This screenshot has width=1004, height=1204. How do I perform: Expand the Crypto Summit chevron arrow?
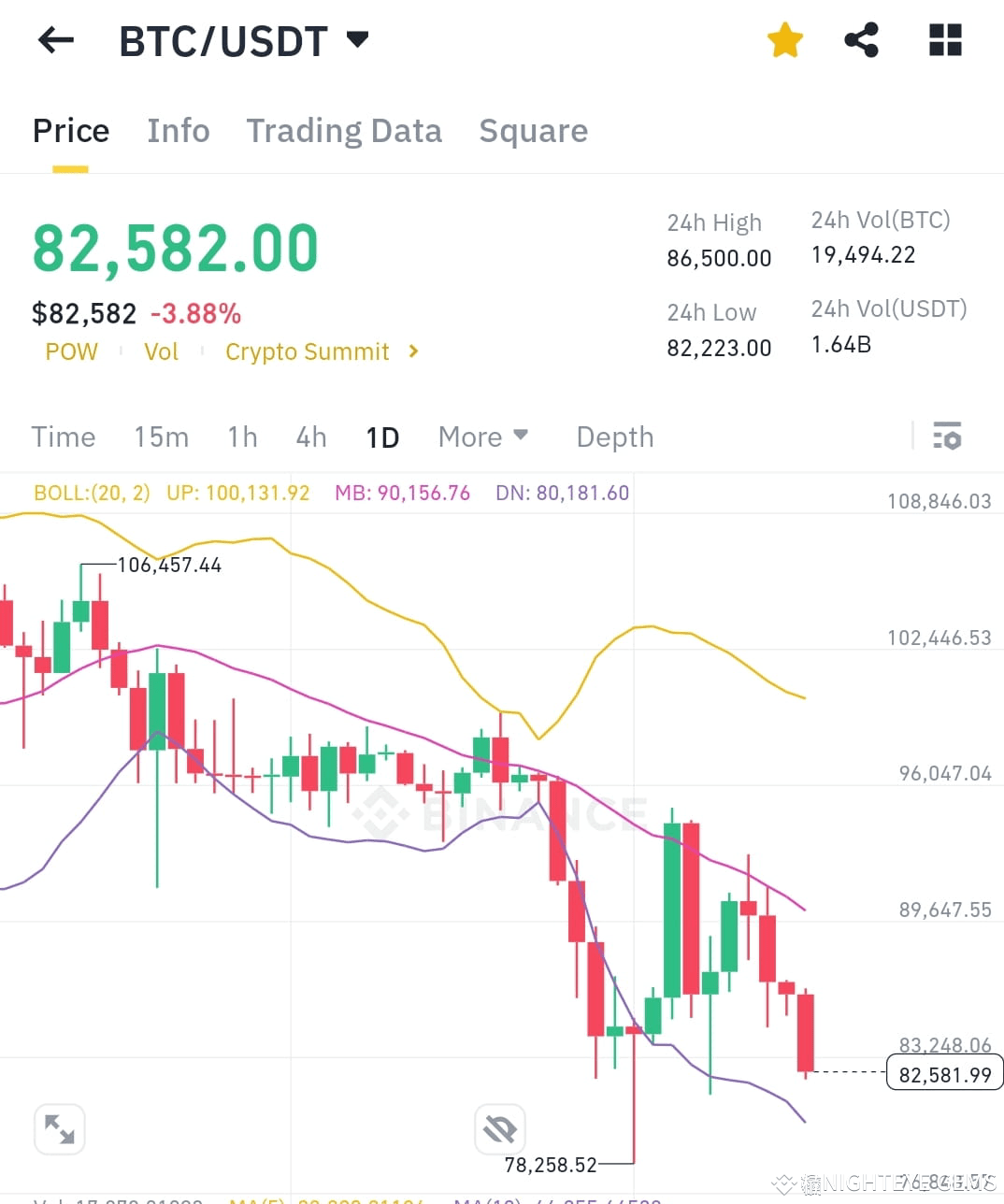pos(411,351)
